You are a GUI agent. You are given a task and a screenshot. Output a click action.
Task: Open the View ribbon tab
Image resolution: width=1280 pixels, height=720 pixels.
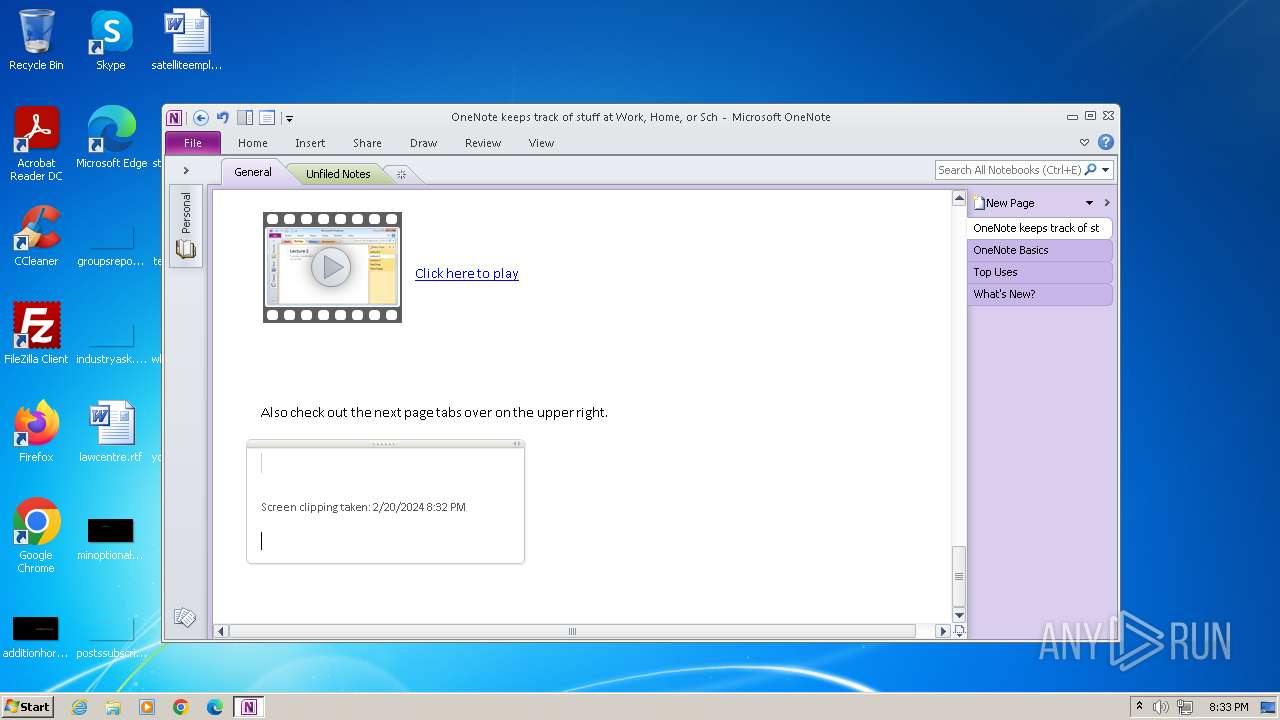pos(542,143)
